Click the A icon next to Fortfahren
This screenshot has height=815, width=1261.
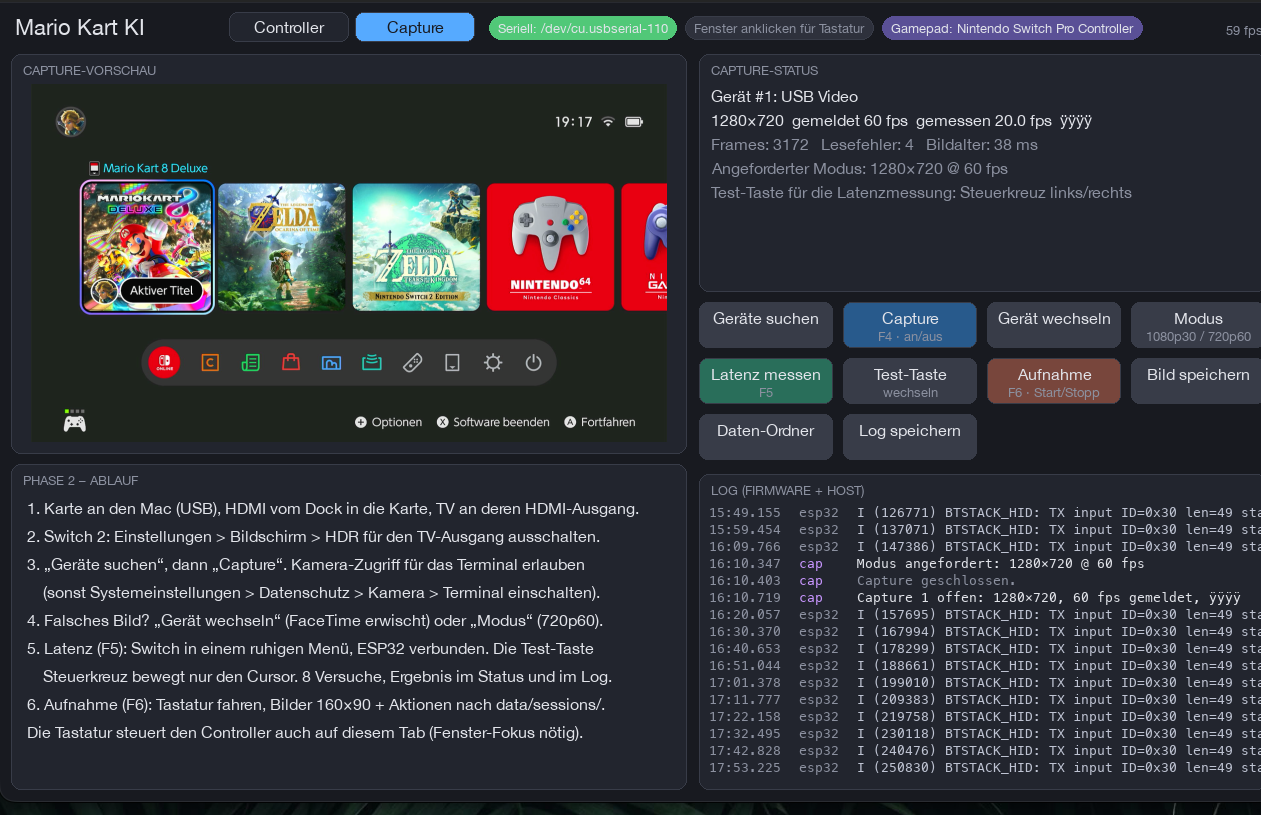570,422
